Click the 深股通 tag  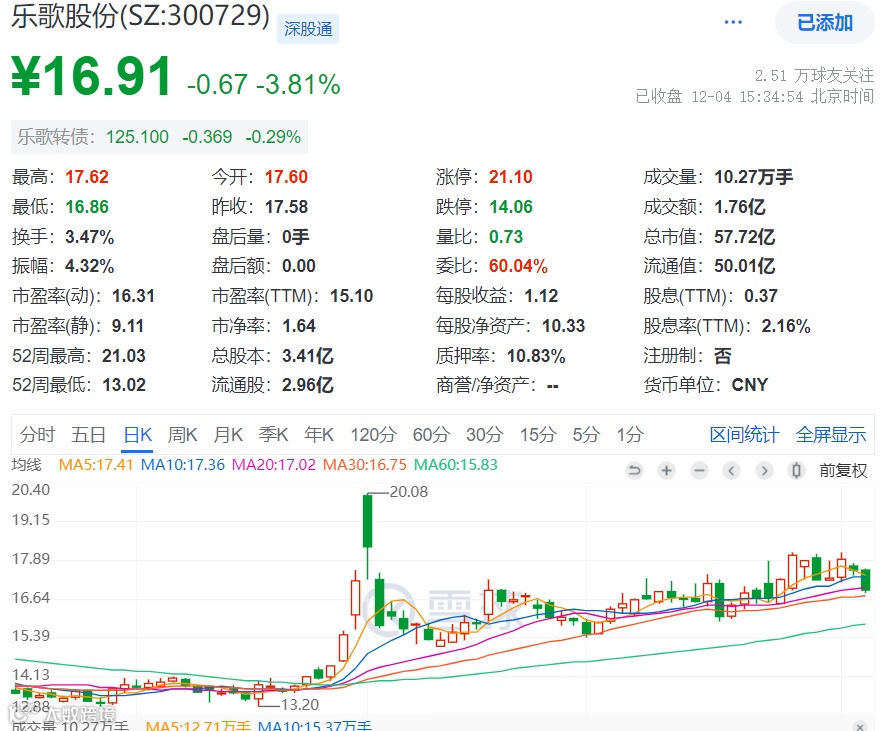tap(308, 29)
